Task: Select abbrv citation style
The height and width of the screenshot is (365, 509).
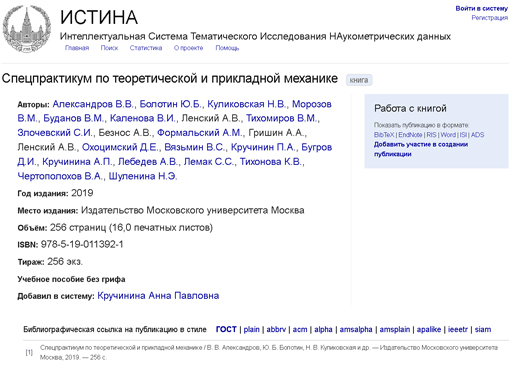Action: tap(276, 329)
